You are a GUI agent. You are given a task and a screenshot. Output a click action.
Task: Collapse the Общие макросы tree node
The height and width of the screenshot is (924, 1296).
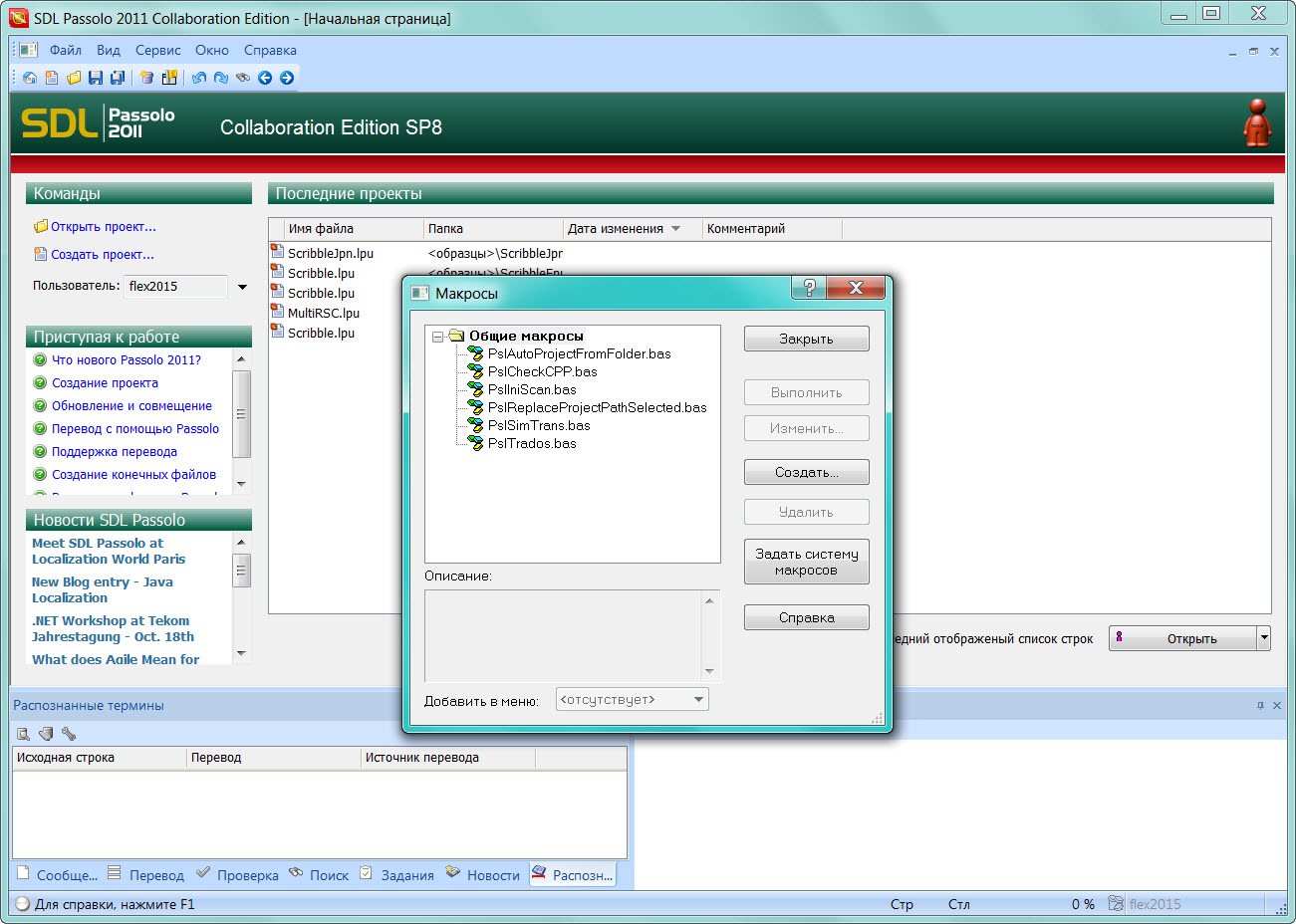click(x=437, y=337)
